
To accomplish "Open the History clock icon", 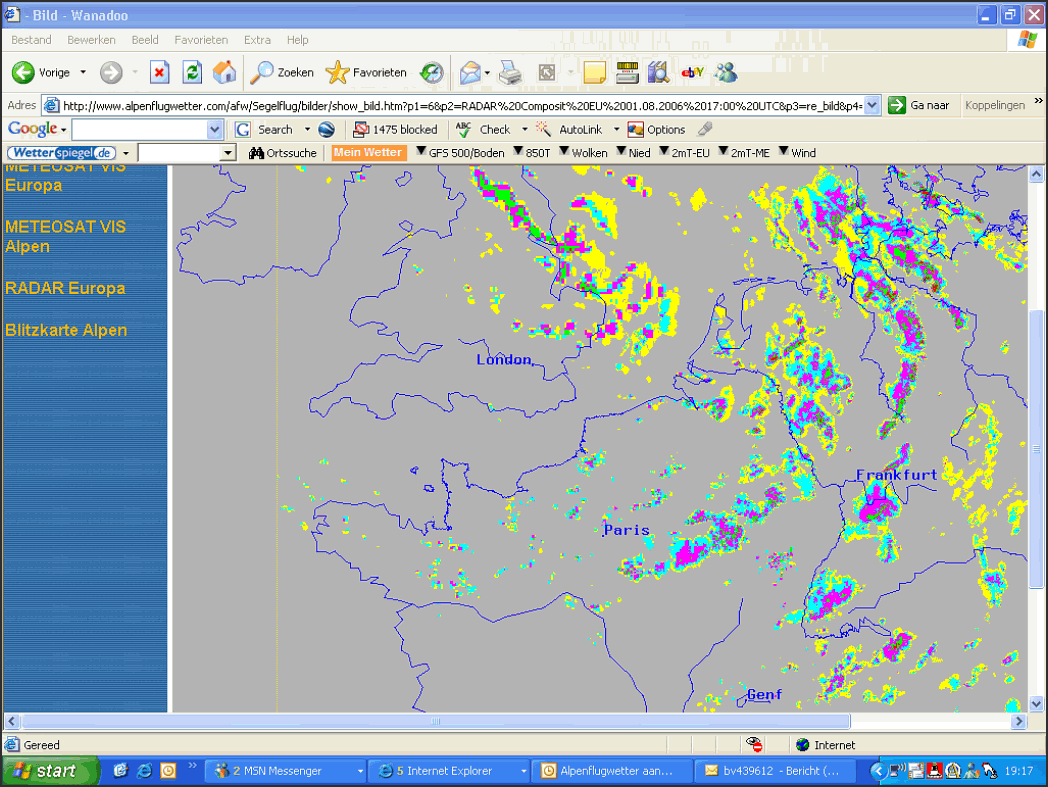I will coord(431,73).
